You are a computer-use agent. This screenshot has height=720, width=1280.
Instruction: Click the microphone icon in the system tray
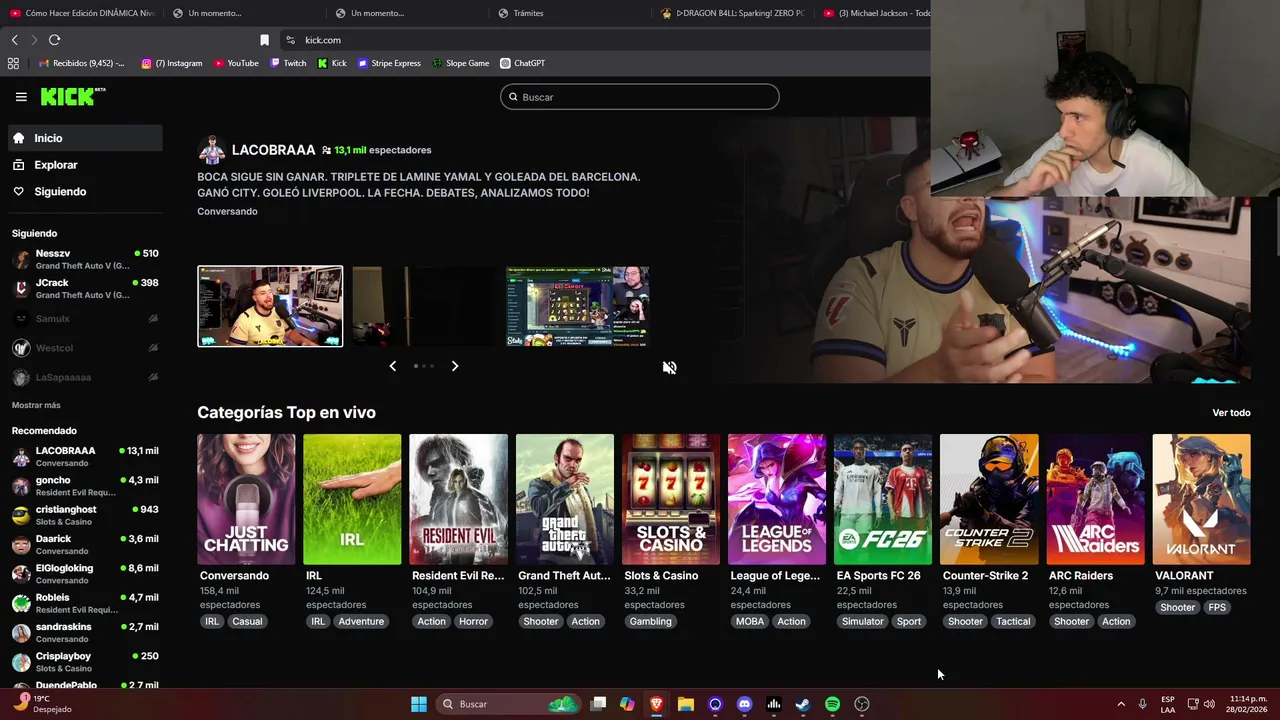(x=1142, y=704)
